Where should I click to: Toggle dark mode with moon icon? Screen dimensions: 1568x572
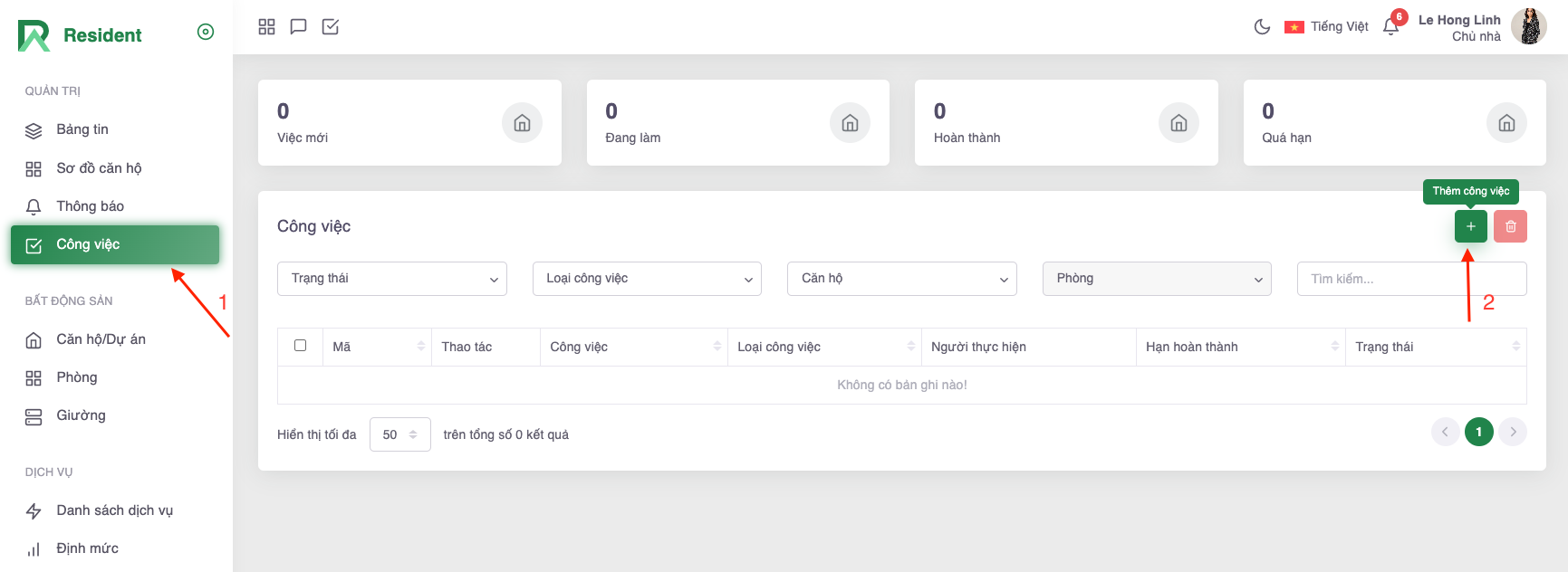pos(1262,27)
